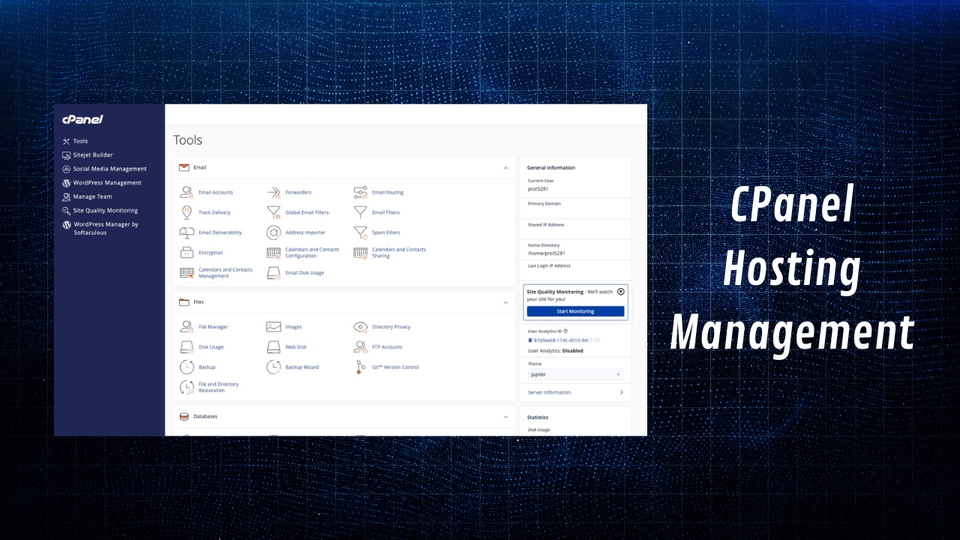Open the File Manager icon
The width and height of the screenshot is (960, 540).
tap(187, 327)
